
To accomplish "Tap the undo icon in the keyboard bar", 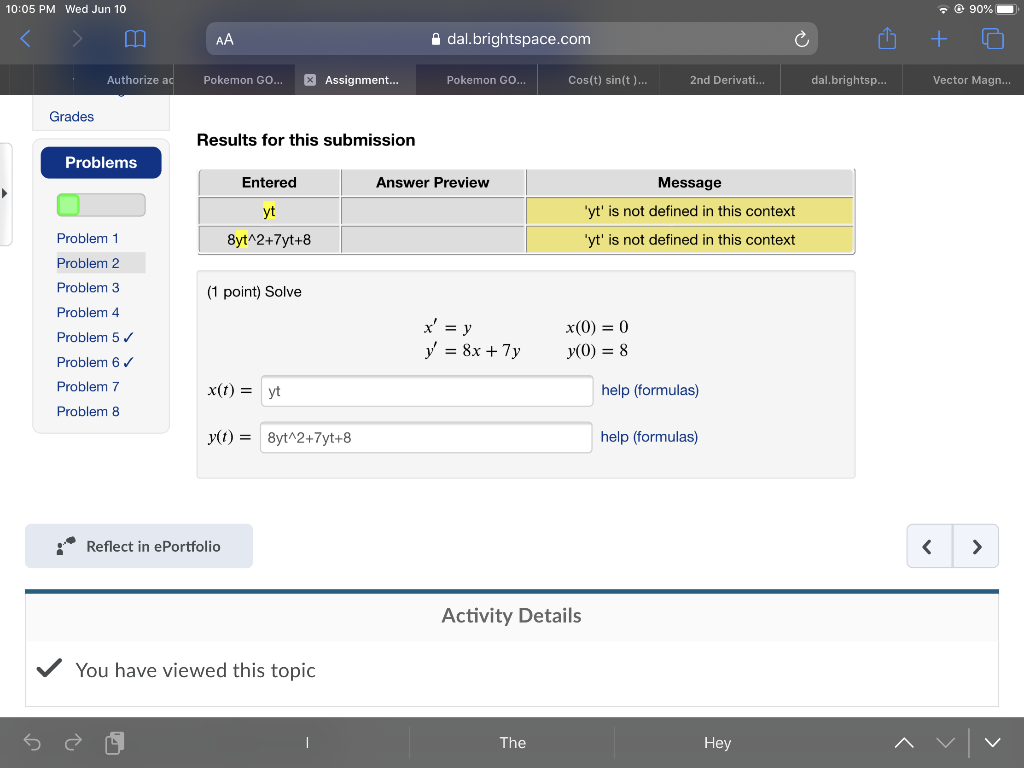I will pyautogui.click(x=31, y=743).
